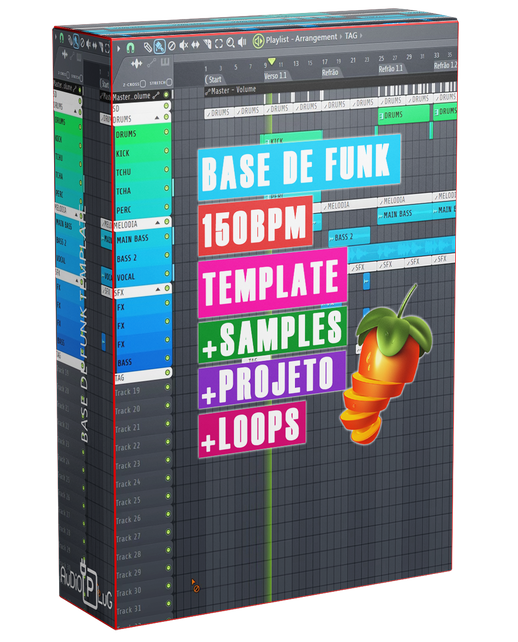Select the TAG track header
This screenshot has width=518, height=642.
(143, 375)
